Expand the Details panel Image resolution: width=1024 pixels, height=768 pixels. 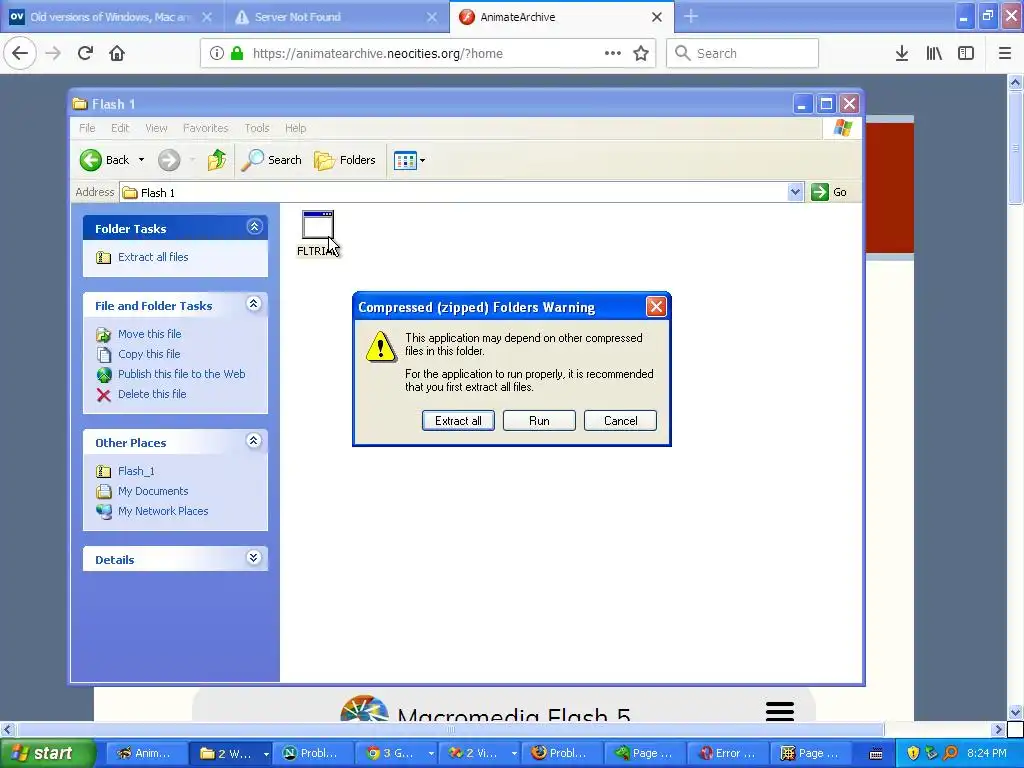[254, 558]
